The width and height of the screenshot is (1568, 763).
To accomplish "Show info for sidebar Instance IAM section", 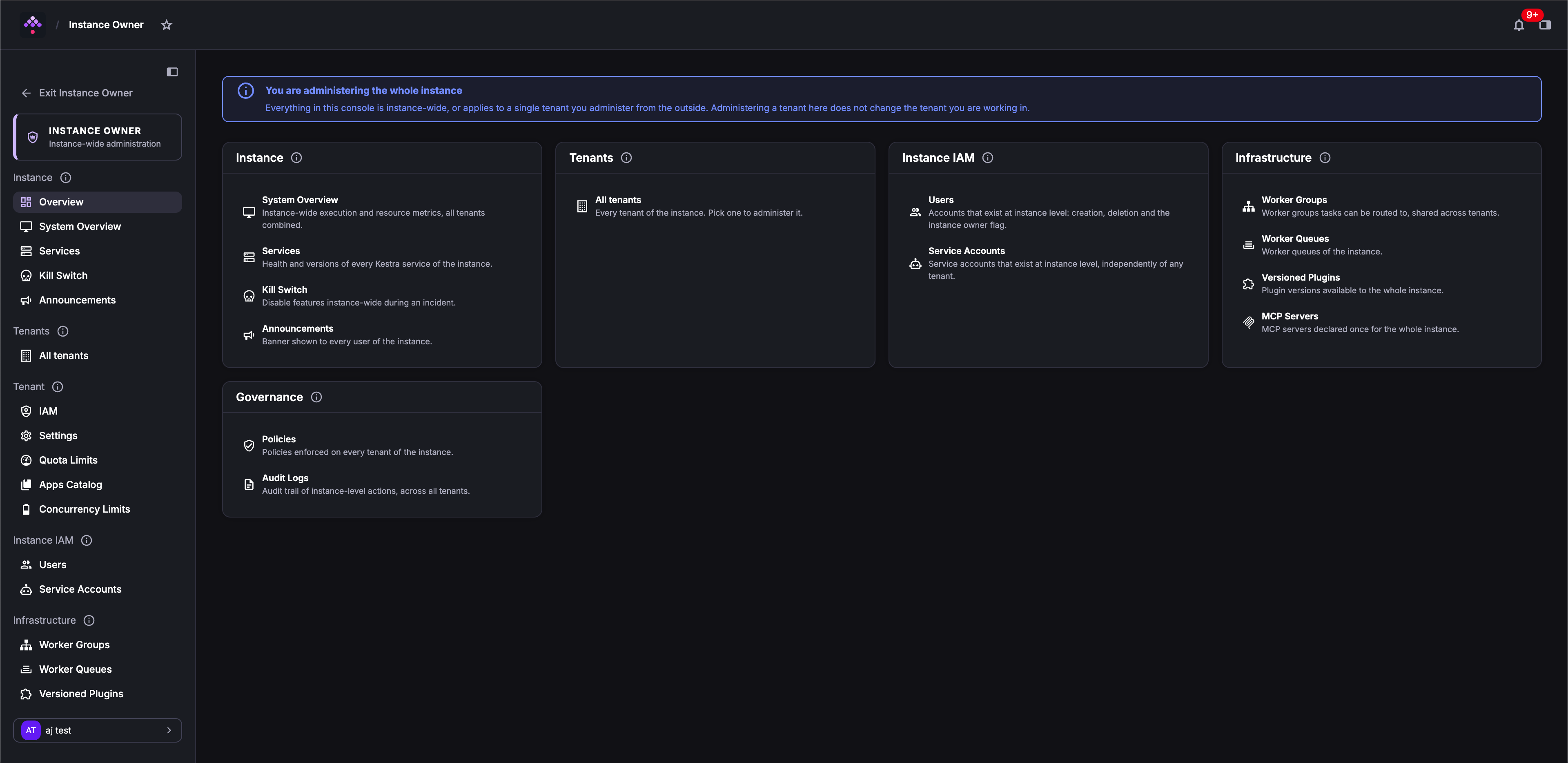I will click(x=87, y=540).
